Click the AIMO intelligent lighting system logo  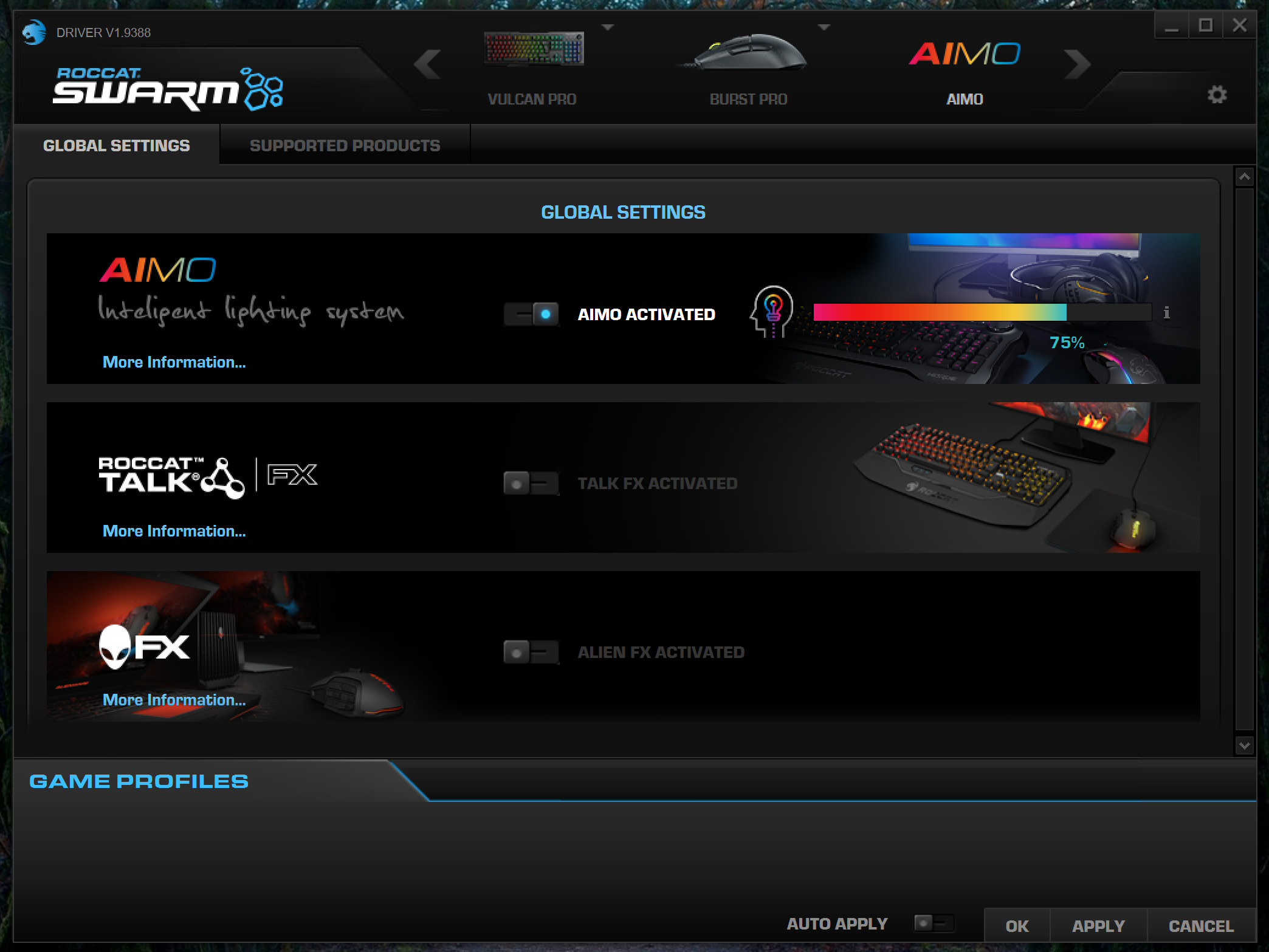click(x=251, y=292)
